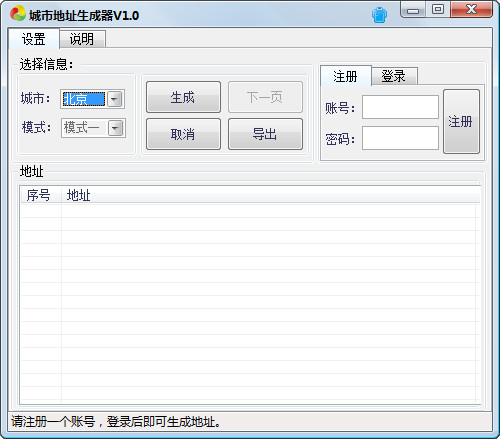This screenshot has width=500, height=439.
Task: Expand the 模式 dropdown arrow
Action: coord(116,128)
